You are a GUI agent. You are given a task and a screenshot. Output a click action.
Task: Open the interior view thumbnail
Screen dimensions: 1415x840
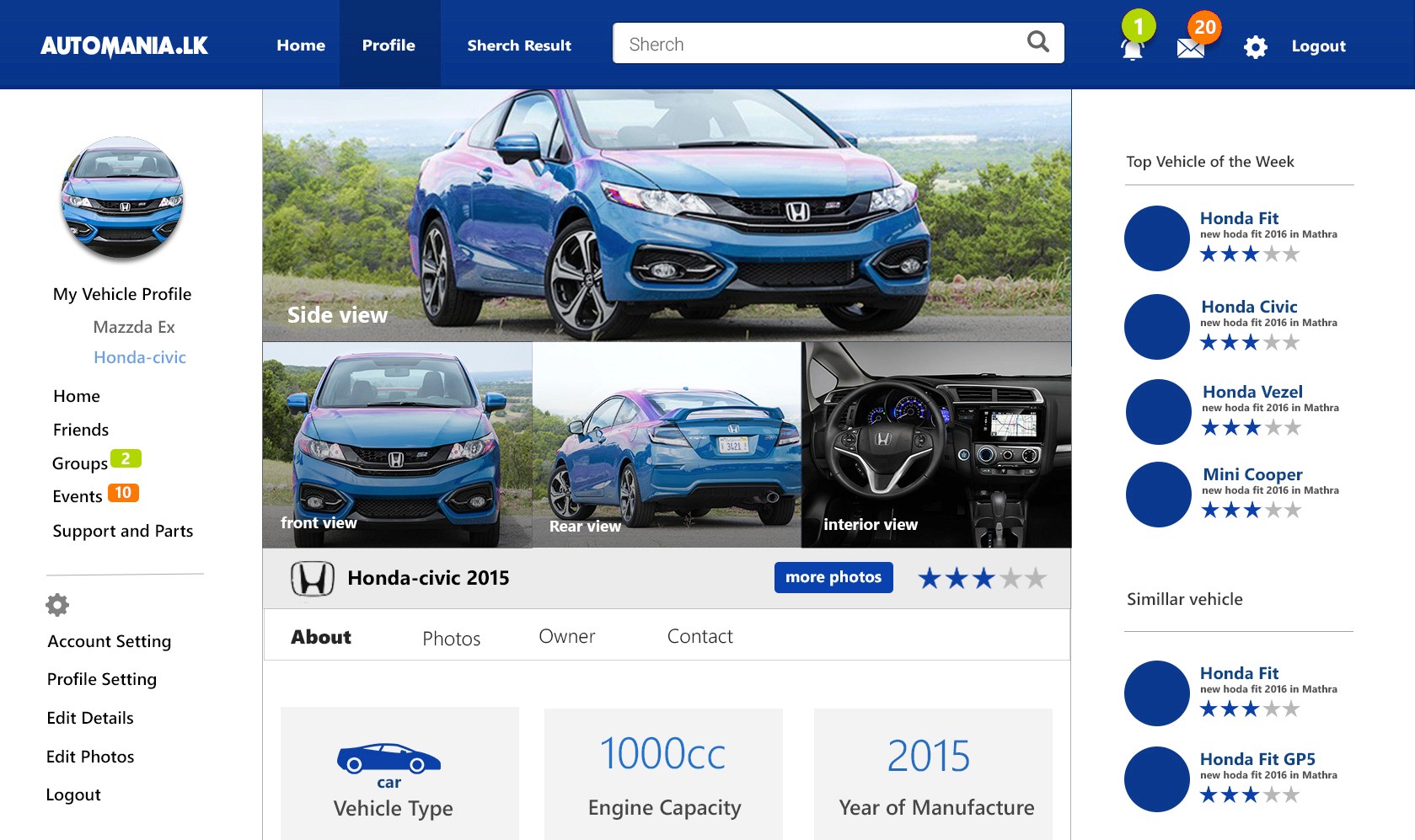[x=936, y=445]
